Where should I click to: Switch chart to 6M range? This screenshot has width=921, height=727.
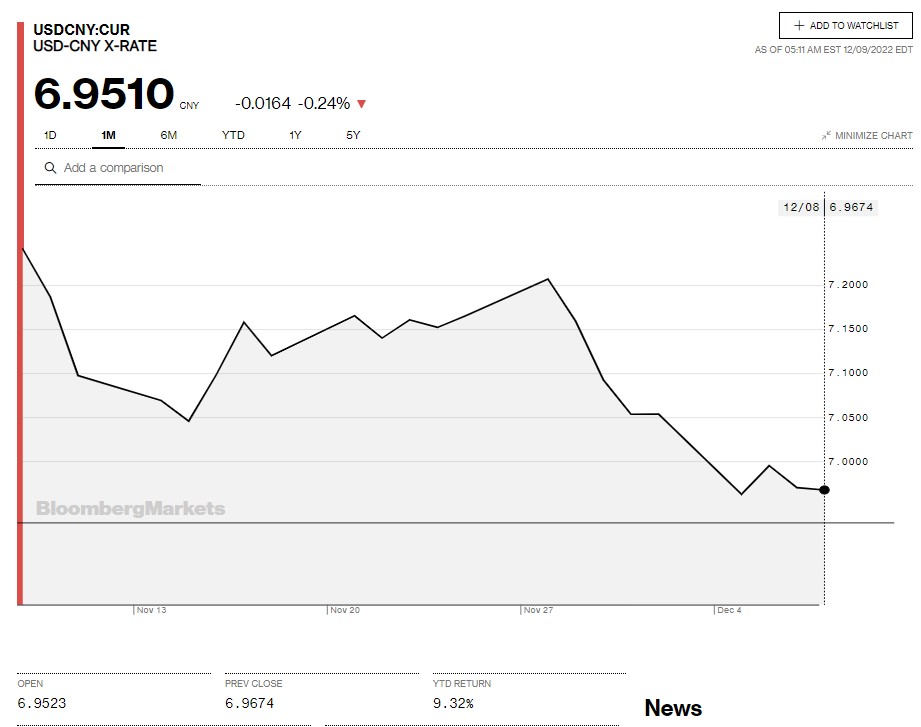coord(168,135)
